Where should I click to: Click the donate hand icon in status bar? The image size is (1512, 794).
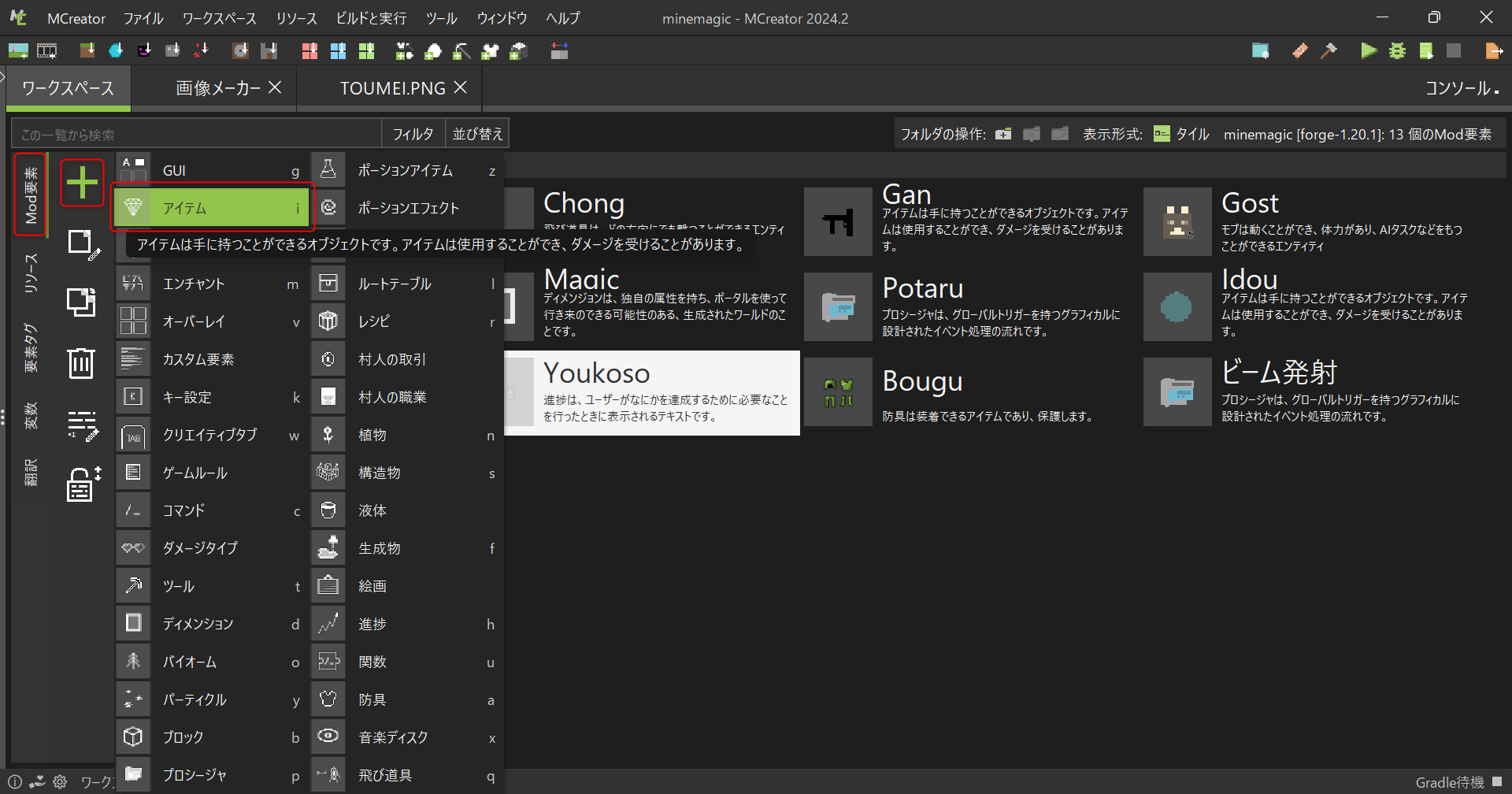point(37,782)
